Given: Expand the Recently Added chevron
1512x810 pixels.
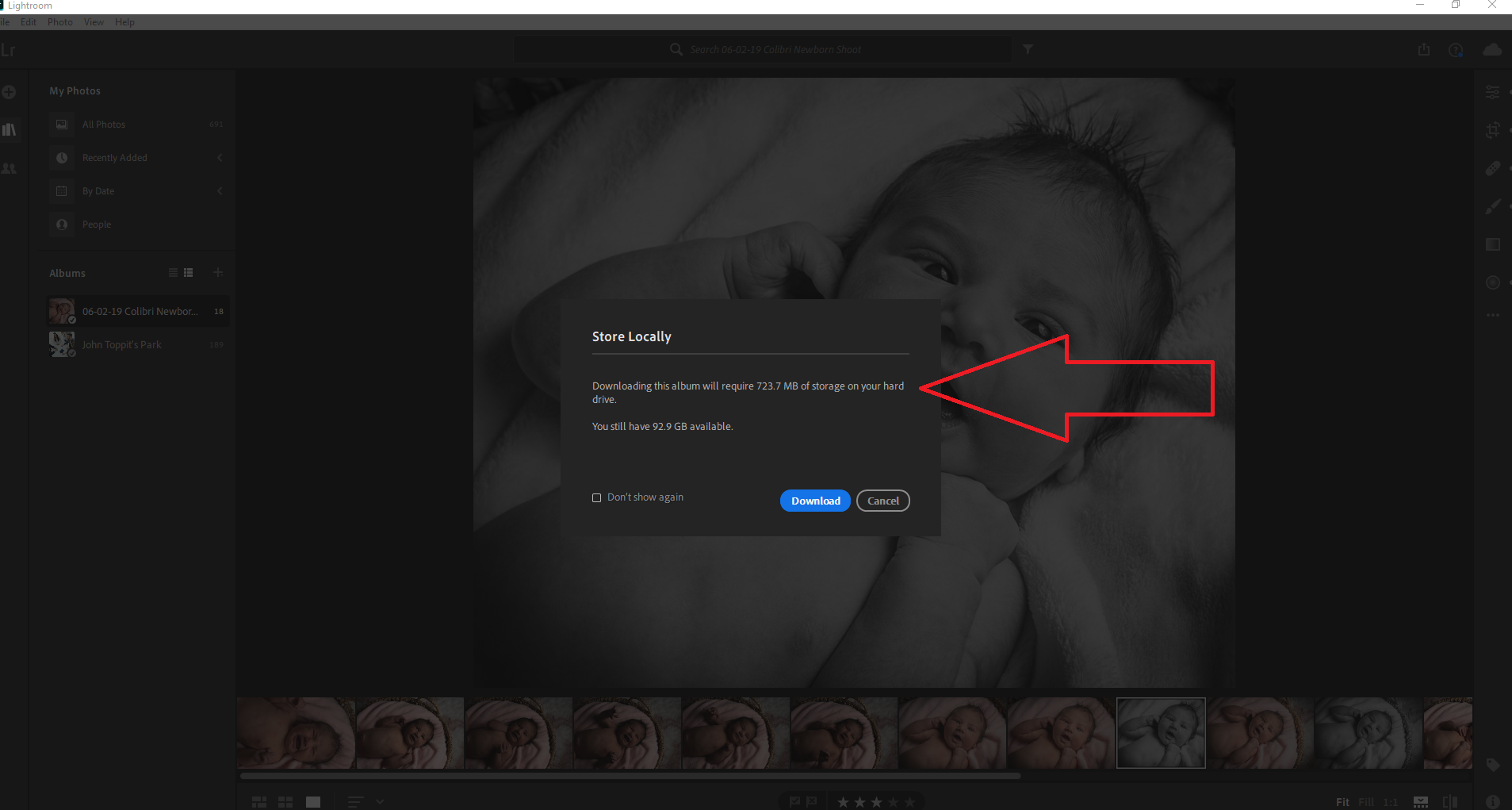Looking at the screenshot, I should 220,158.
